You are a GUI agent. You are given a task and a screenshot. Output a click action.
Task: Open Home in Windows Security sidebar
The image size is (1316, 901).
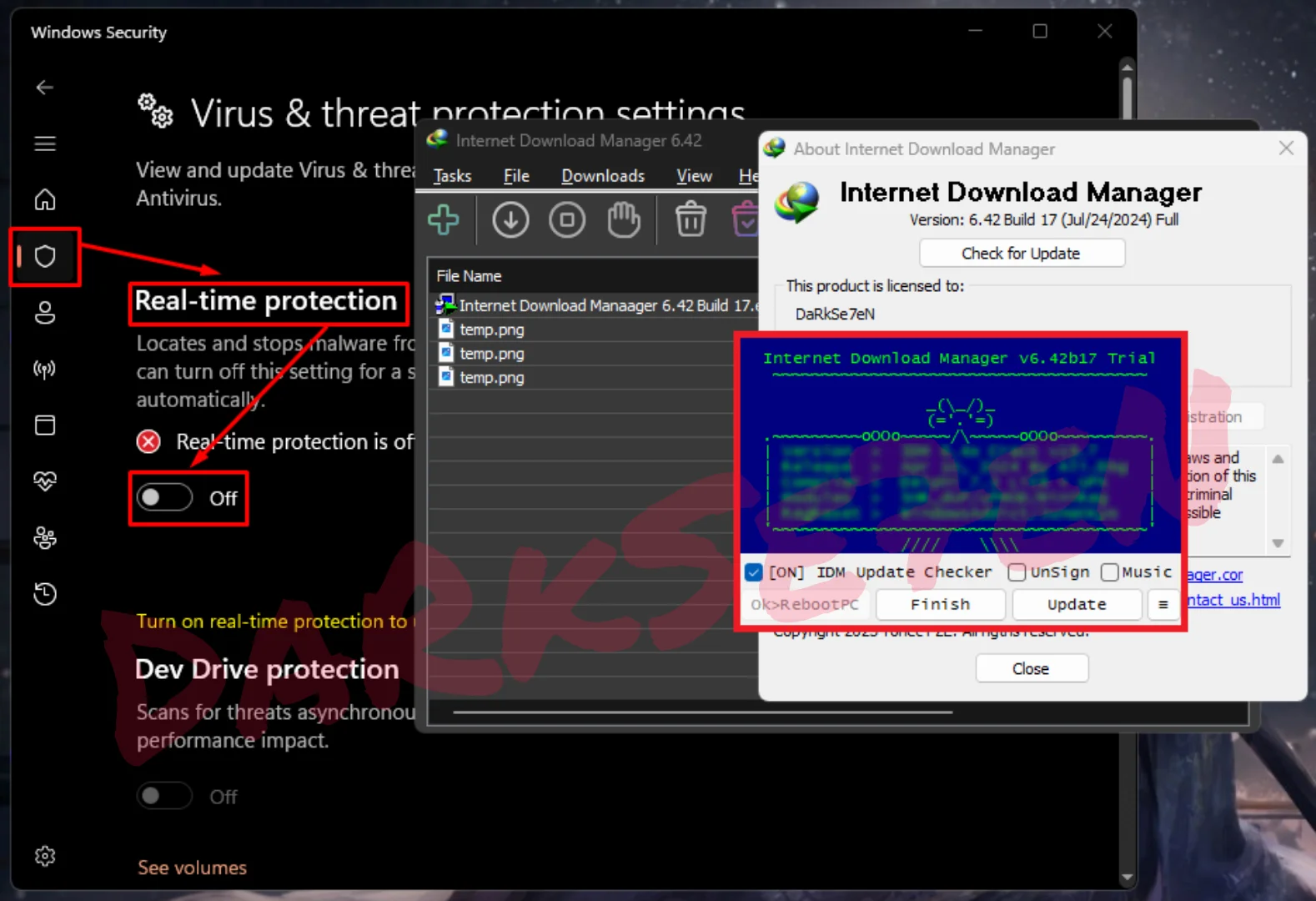(x=45, y=199)
